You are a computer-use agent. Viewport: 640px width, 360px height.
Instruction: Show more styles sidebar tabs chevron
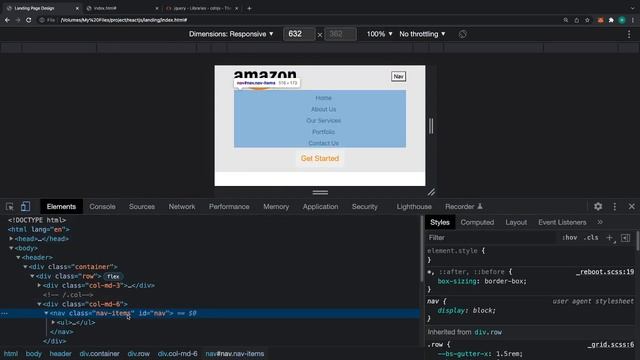tap(600, 222)
